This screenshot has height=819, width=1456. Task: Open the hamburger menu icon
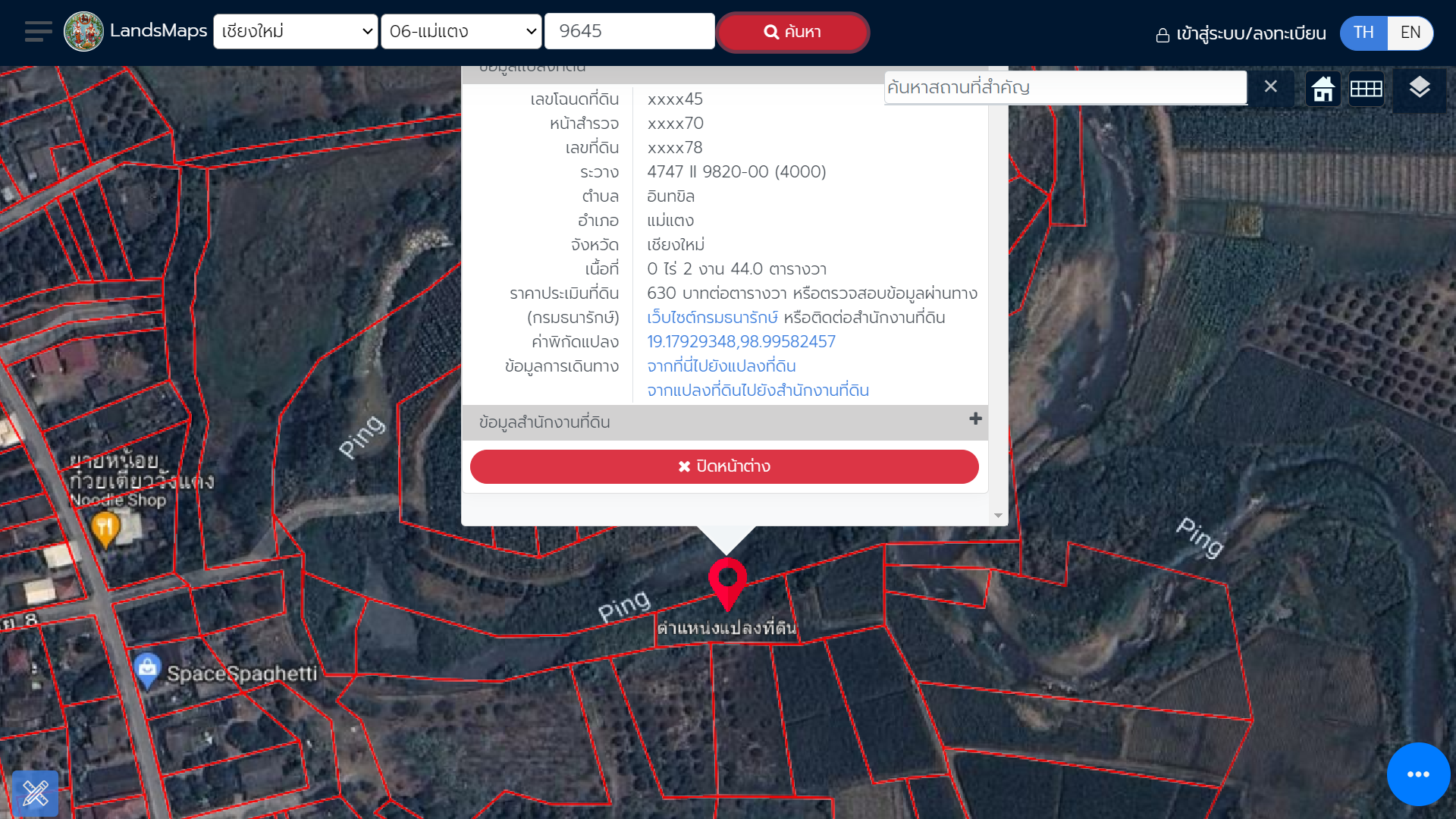pos(38,32)
